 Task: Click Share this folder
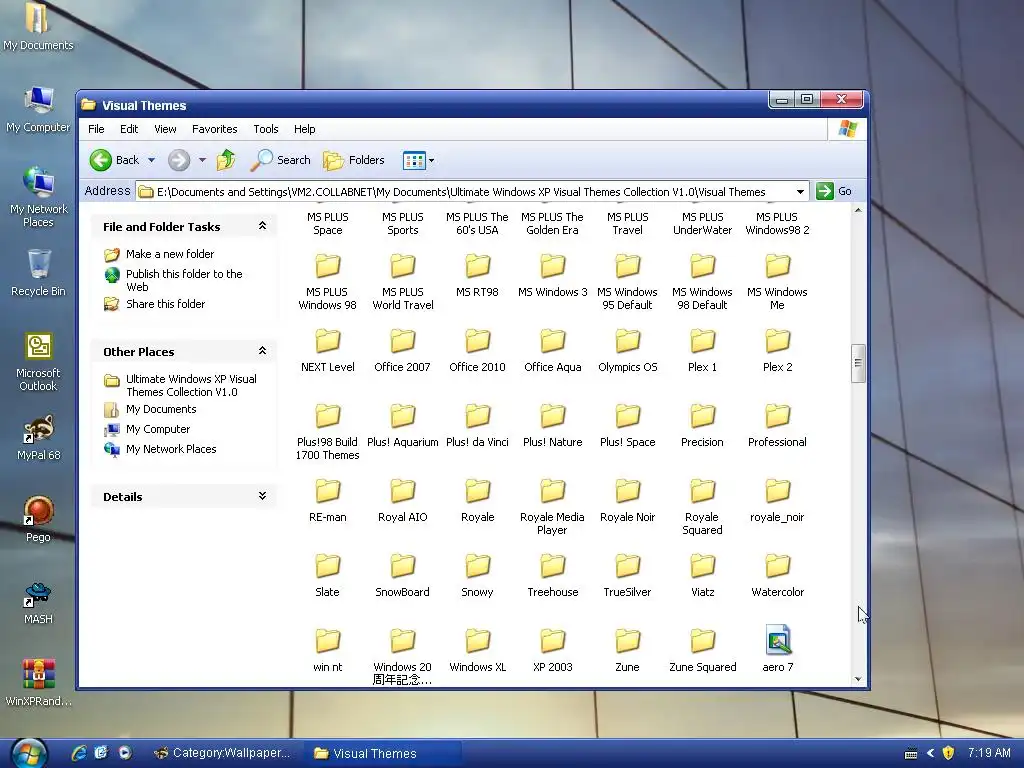pos(165,304)
